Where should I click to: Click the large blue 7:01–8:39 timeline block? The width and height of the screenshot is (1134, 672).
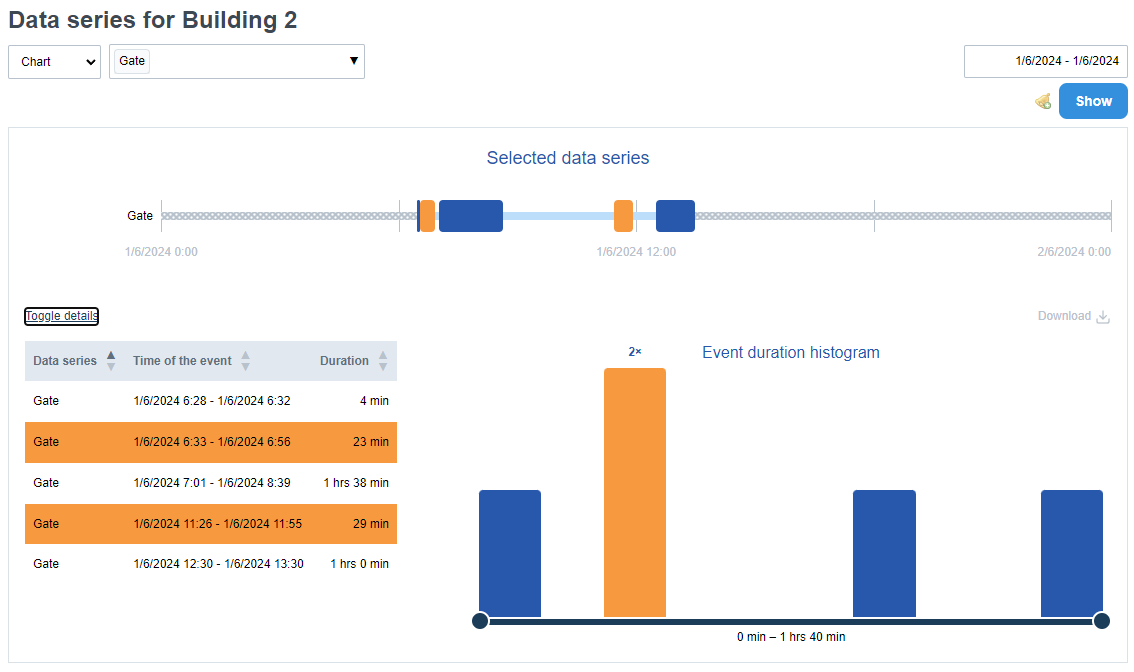coord(470,216)
